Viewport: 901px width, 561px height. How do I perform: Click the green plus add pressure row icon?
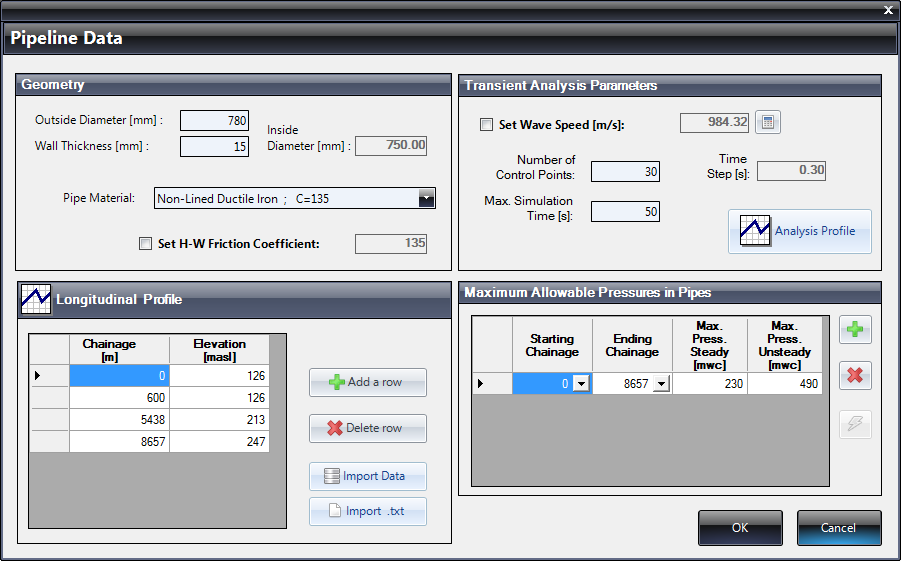(855, 329)
